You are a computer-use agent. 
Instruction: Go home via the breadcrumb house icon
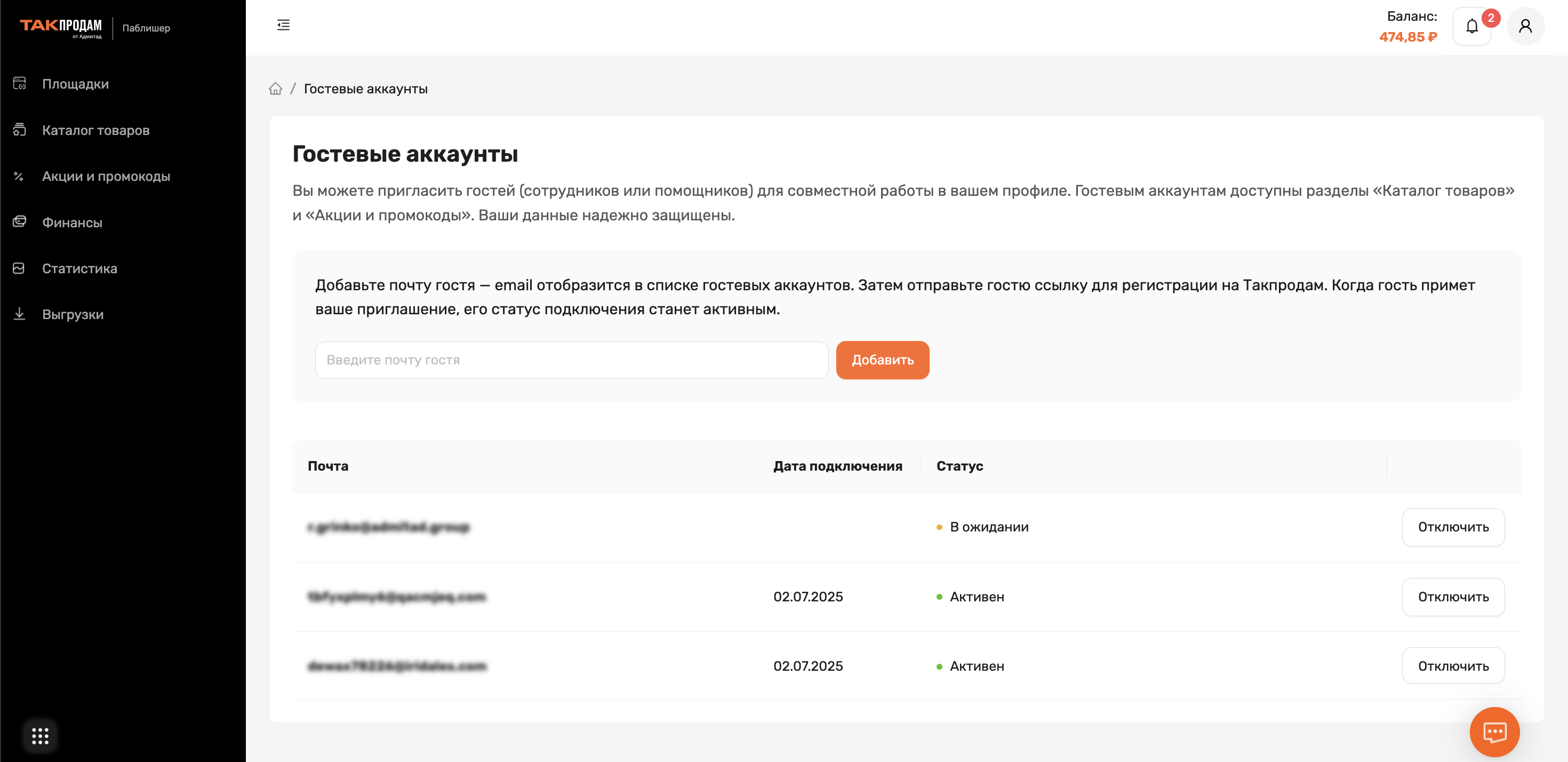(x=275, y=89)
